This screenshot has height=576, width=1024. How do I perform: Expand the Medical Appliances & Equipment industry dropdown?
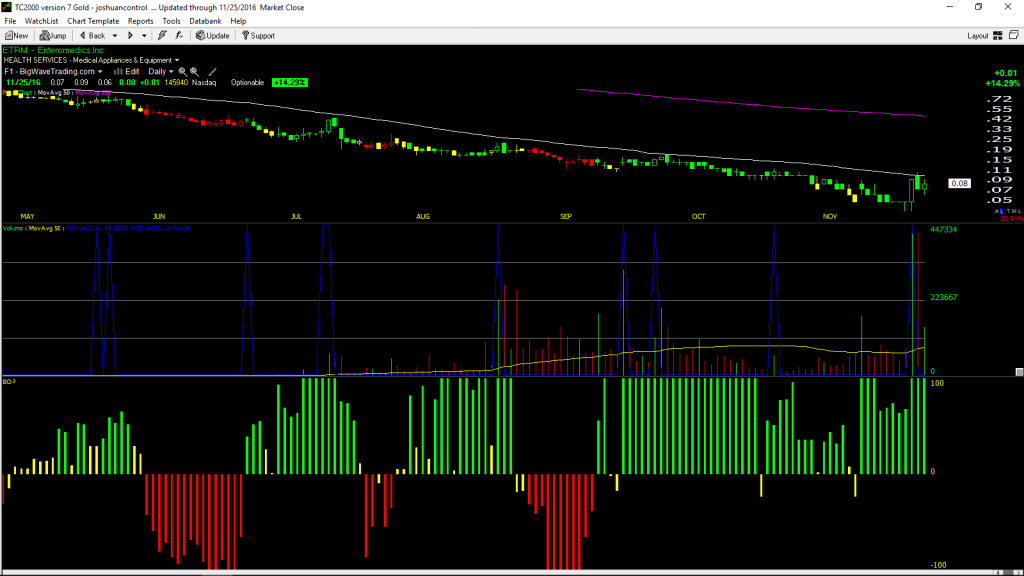177,61
